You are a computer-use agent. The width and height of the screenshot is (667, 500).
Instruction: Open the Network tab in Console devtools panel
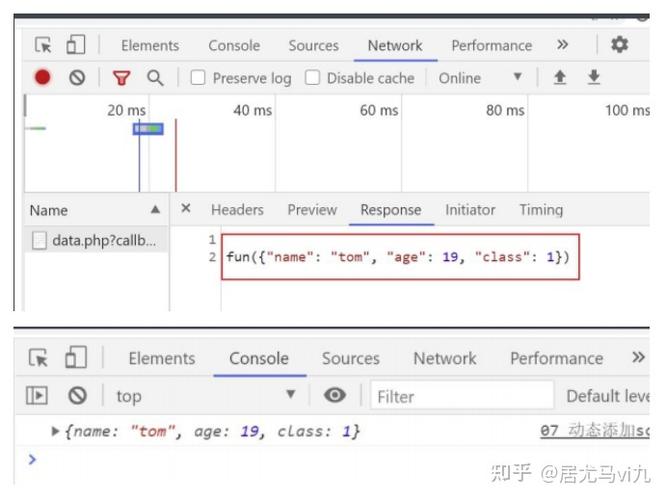click(x=445, y=358)
